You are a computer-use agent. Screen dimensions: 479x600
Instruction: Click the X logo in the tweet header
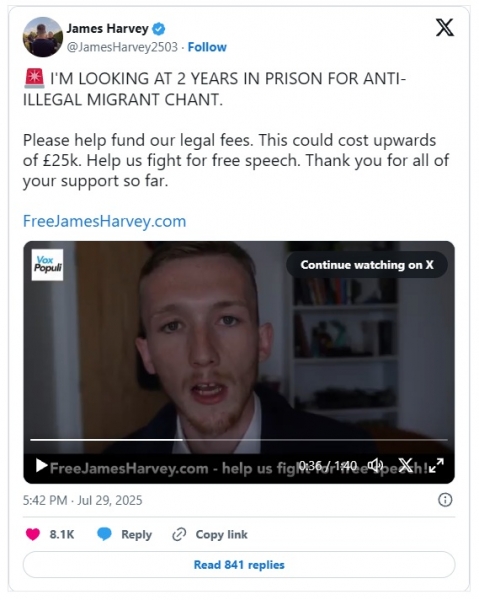[x=445, y=28]
